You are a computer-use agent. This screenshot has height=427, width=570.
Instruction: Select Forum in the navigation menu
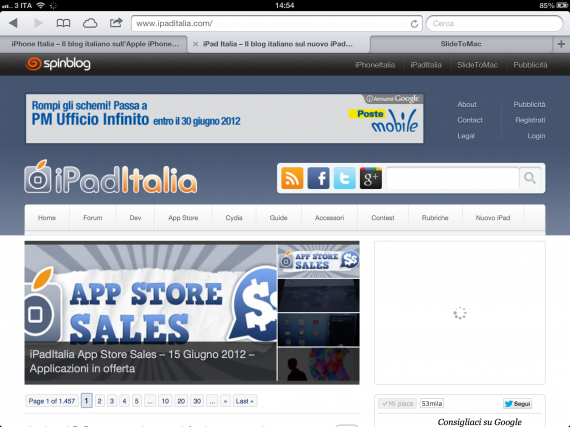93,218
